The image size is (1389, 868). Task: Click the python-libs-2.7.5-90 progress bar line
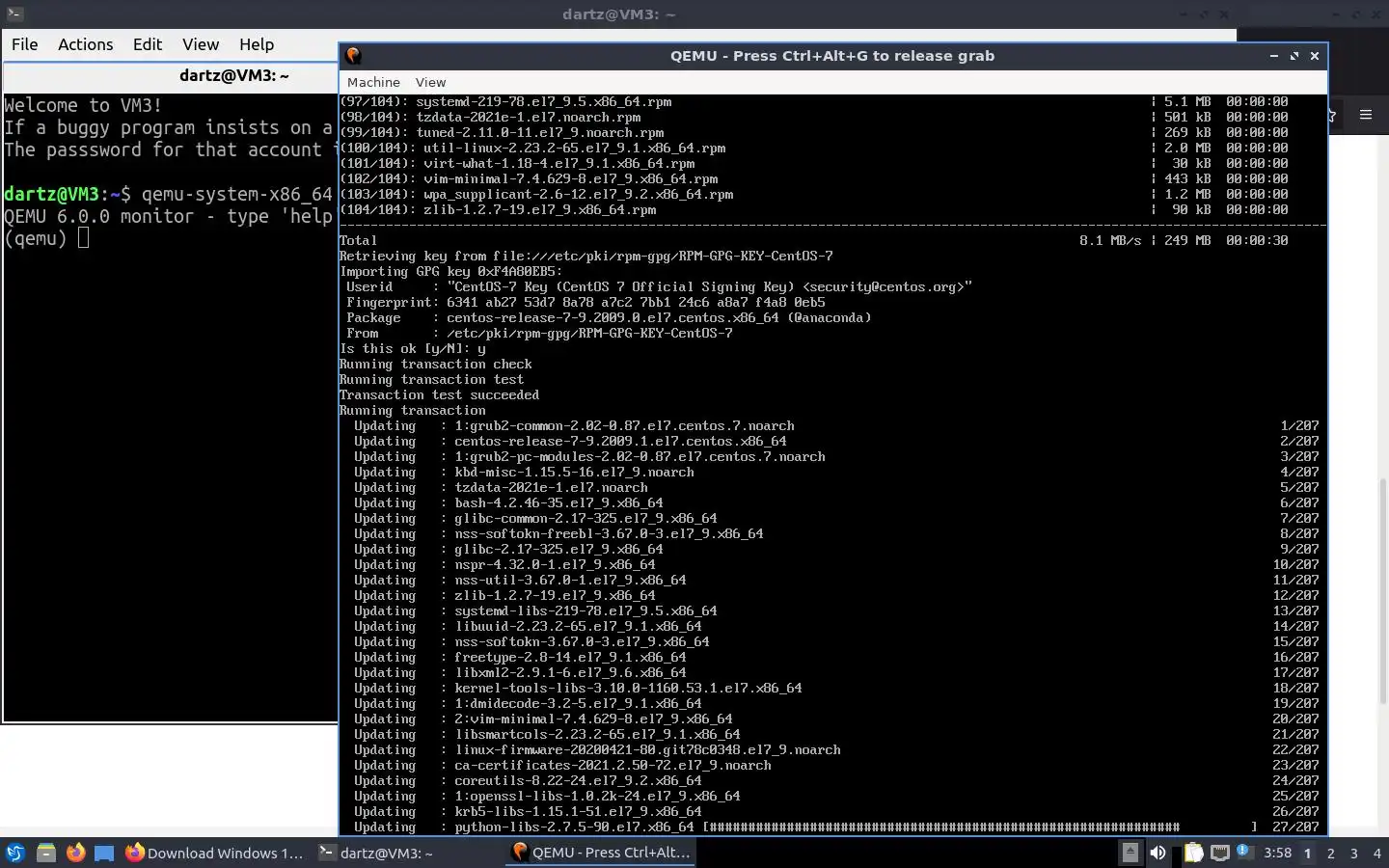pos(829,827)
